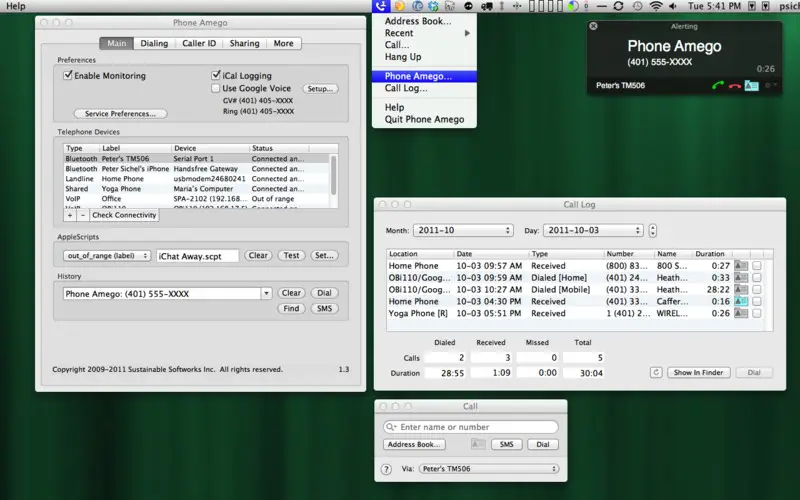Image resolution: width=800 pixels, height=500 pixels.
Task: Click the refresh icon in Call Log
Action: 656,372
